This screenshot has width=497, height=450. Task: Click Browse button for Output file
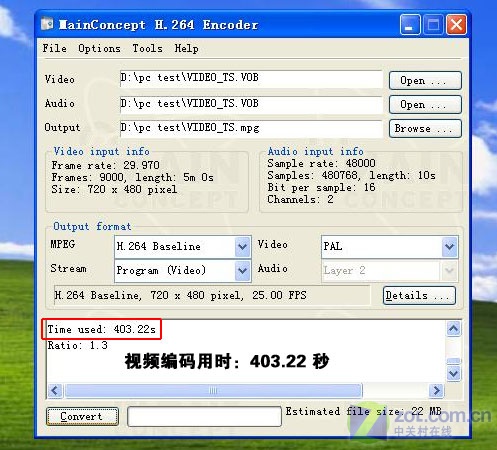pos(425,128)
